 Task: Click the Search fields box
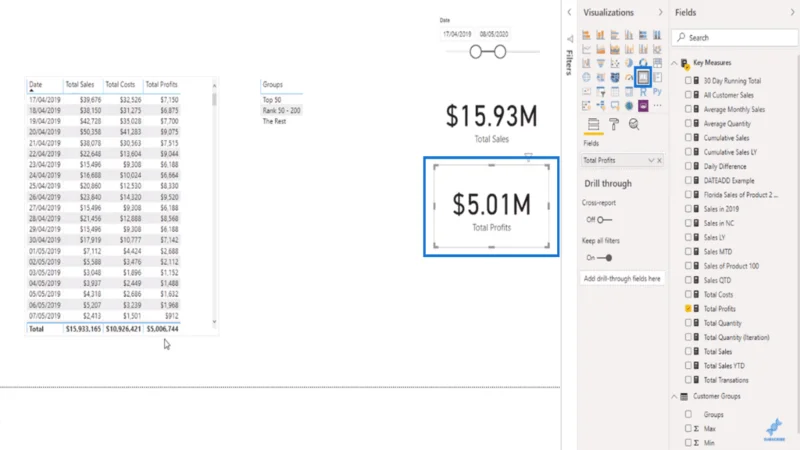pos(735,38)
